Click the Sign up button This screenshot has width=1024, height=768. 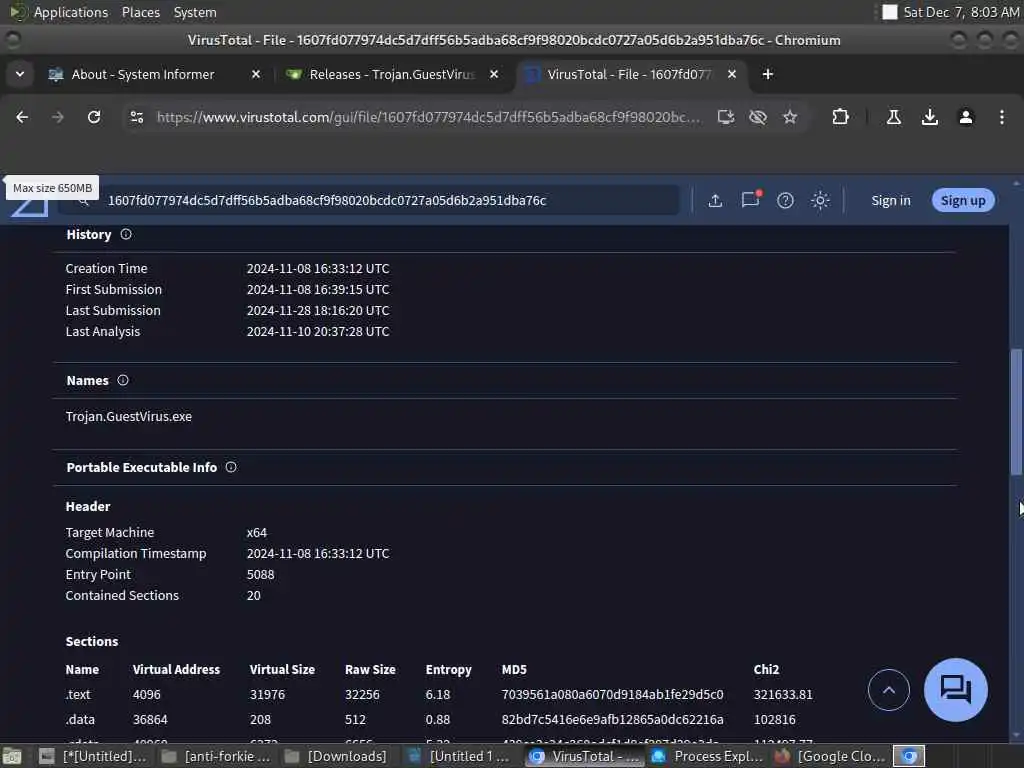(963, 200)
